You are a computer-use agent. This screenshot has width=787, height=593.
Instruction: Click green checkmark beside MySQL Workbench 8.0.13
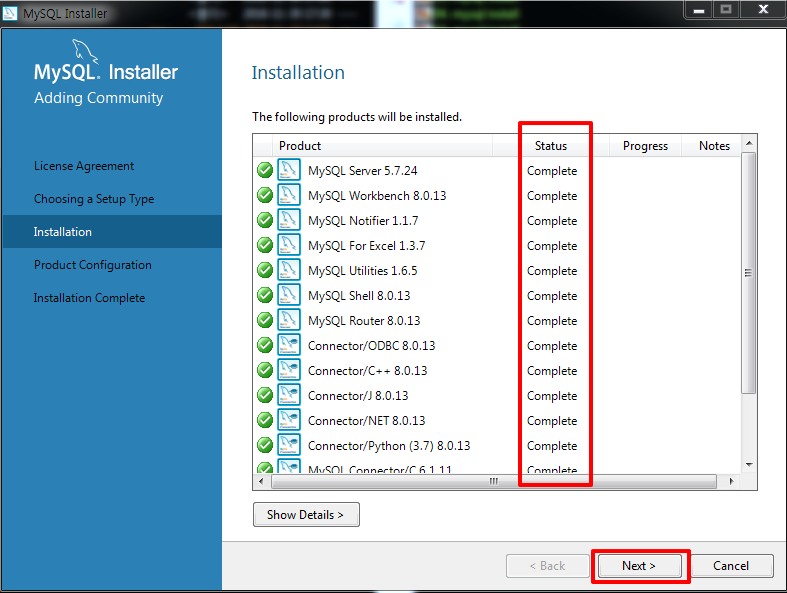pyautogui.click(x=265, y=195)
